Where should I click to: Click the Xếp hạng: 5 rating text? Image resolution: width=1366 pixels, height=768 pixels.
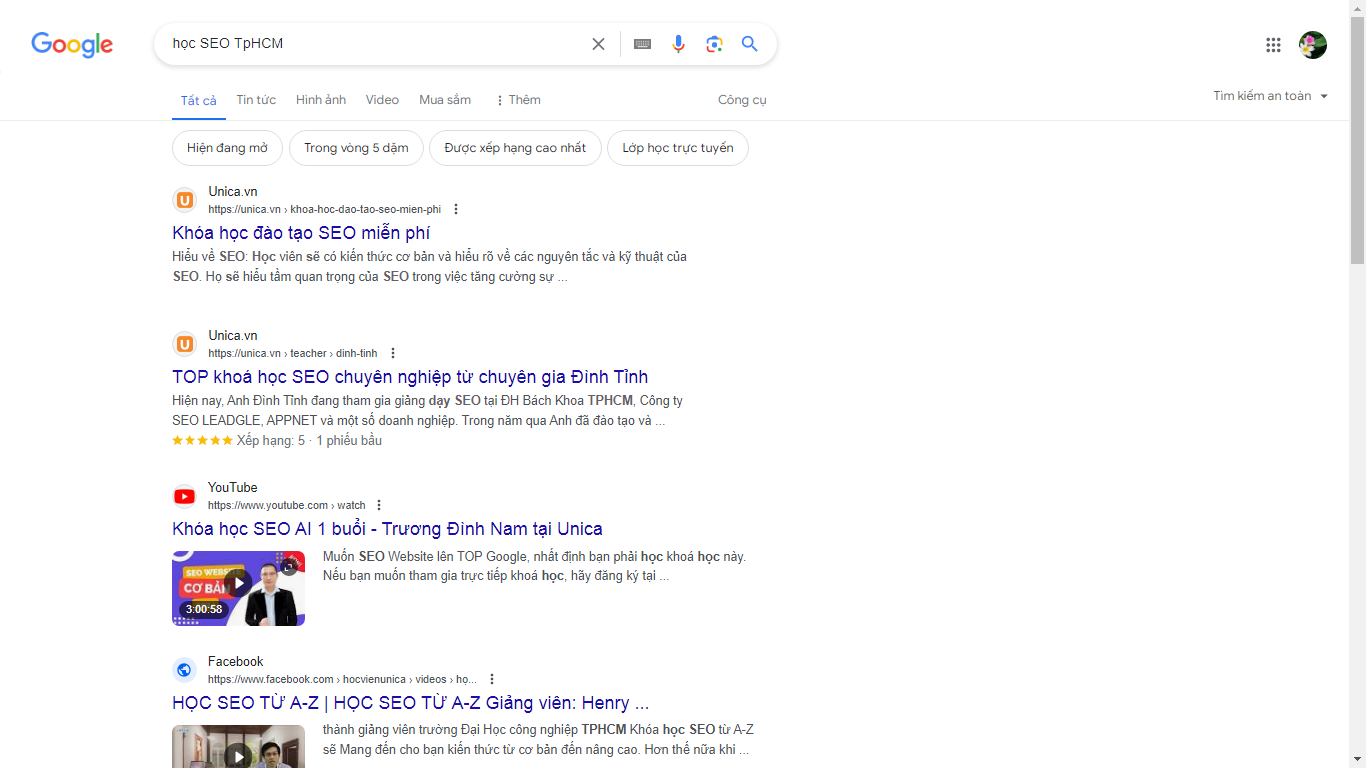click(x=271, y=441)
